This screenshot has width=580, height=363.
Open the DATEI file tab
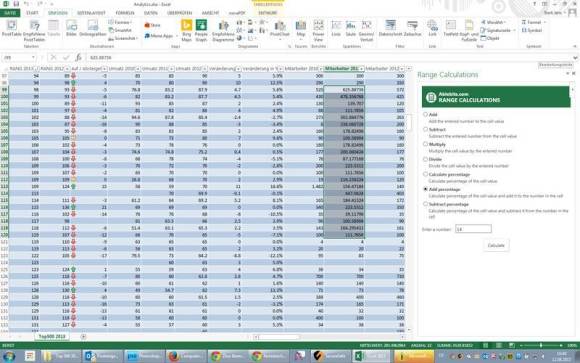pos(10,13)
